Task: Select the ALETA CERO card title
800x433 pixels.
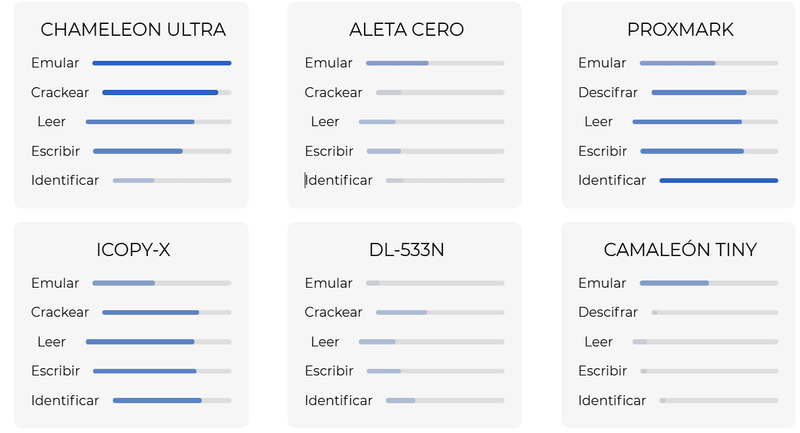Action: point(407,30)
